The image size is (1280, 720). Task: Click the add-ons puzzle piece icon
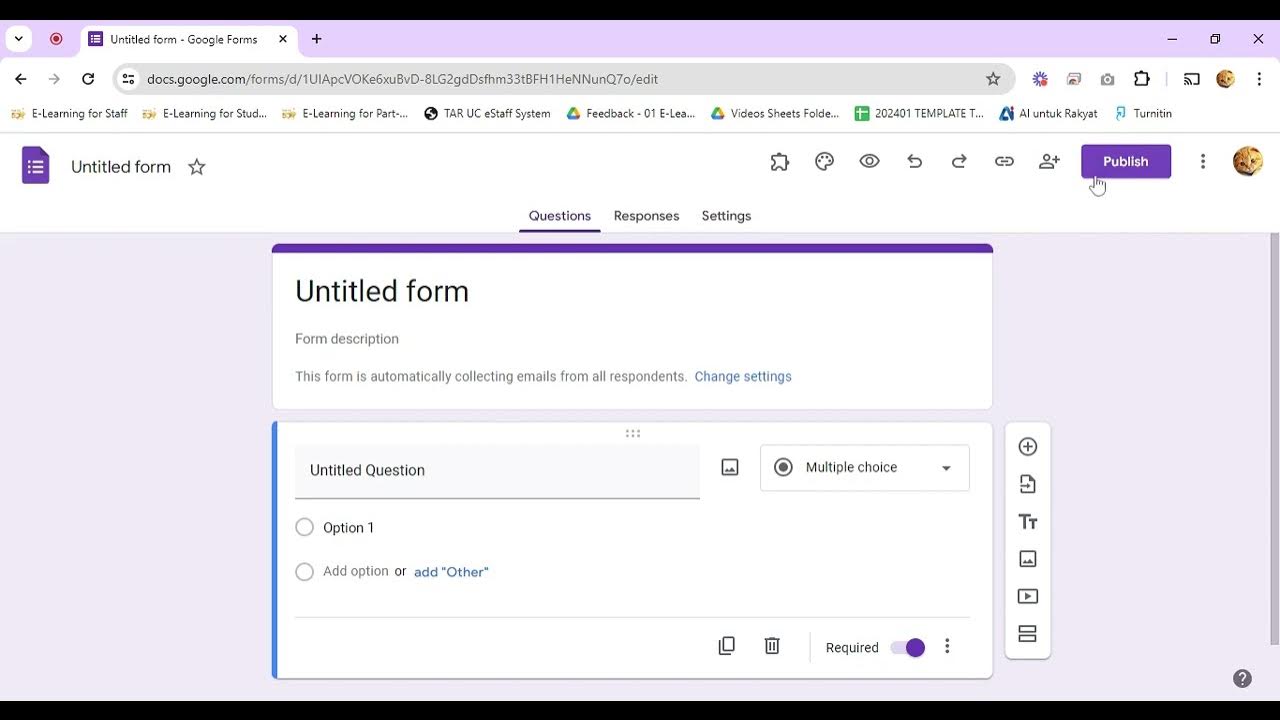tap(780, 162)
